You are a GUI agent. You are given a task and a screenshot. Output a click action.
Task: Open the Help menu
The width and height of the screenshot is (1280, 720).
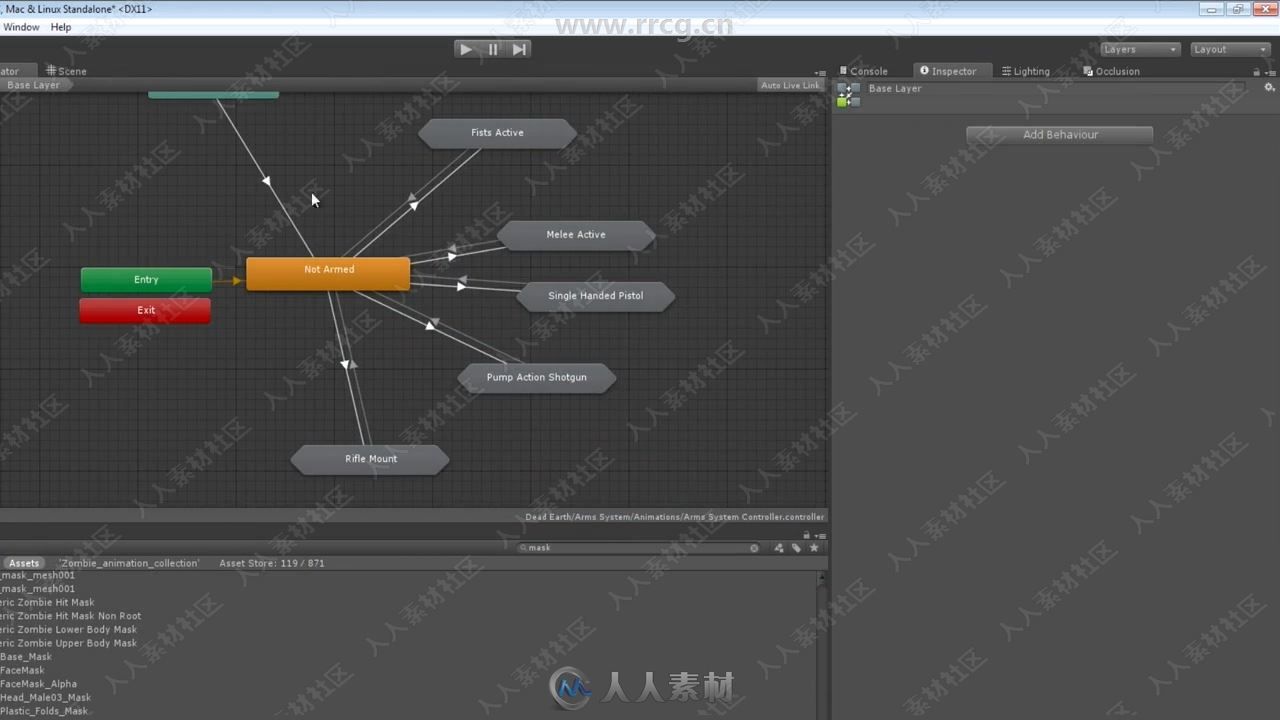click(61, 27)
